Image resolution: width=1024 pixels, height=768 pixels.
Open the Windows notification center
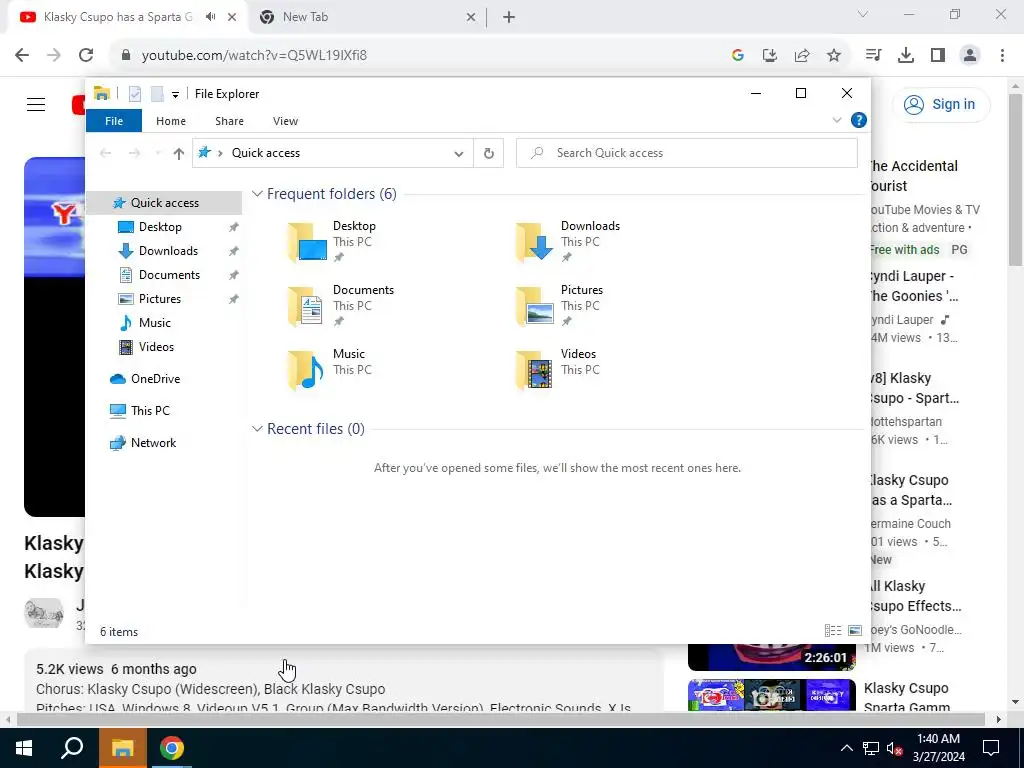(x=991, y=748)
